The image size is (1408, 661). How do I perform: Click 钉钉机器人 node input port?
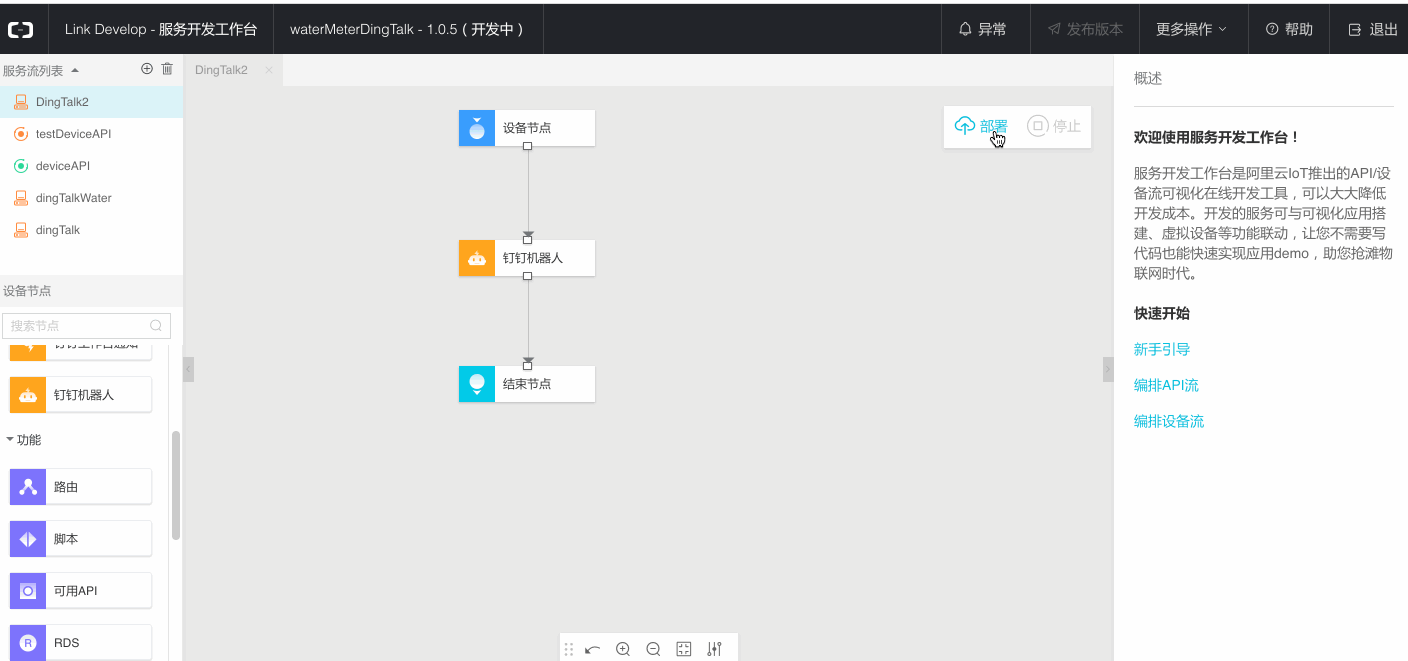(x=528, y=240)
